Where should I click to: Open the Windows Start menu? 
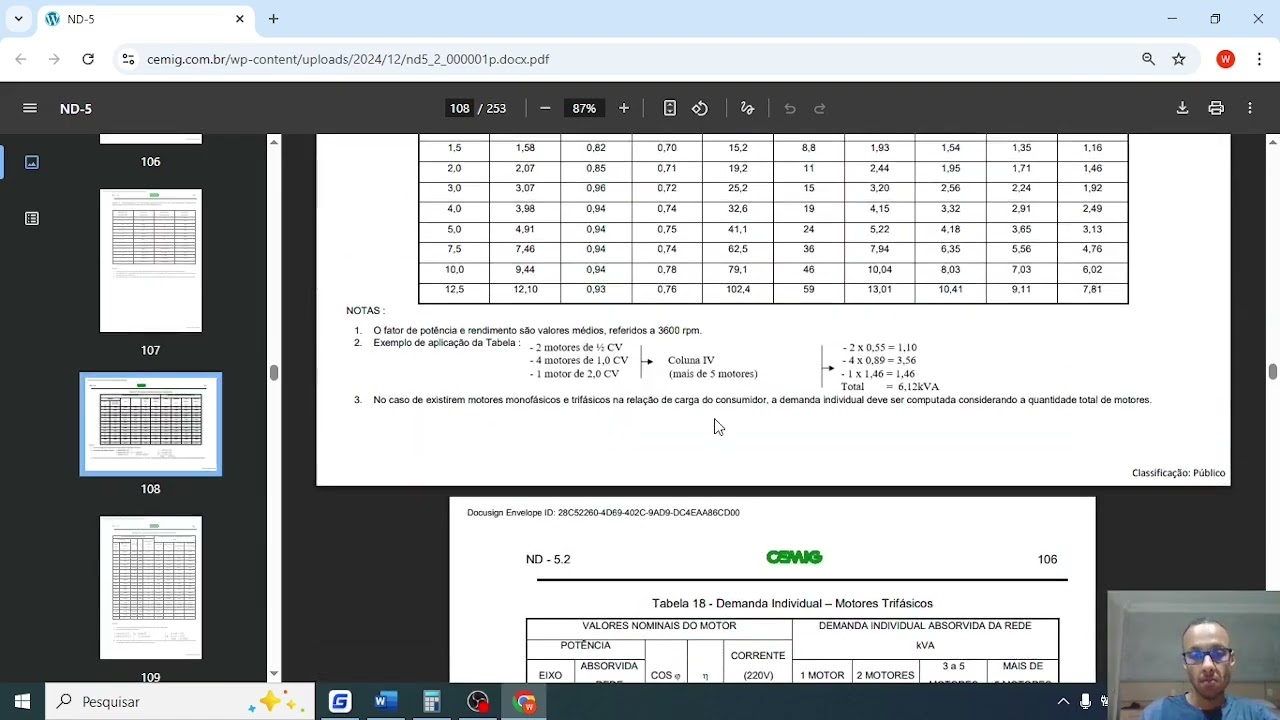[22, 701]
